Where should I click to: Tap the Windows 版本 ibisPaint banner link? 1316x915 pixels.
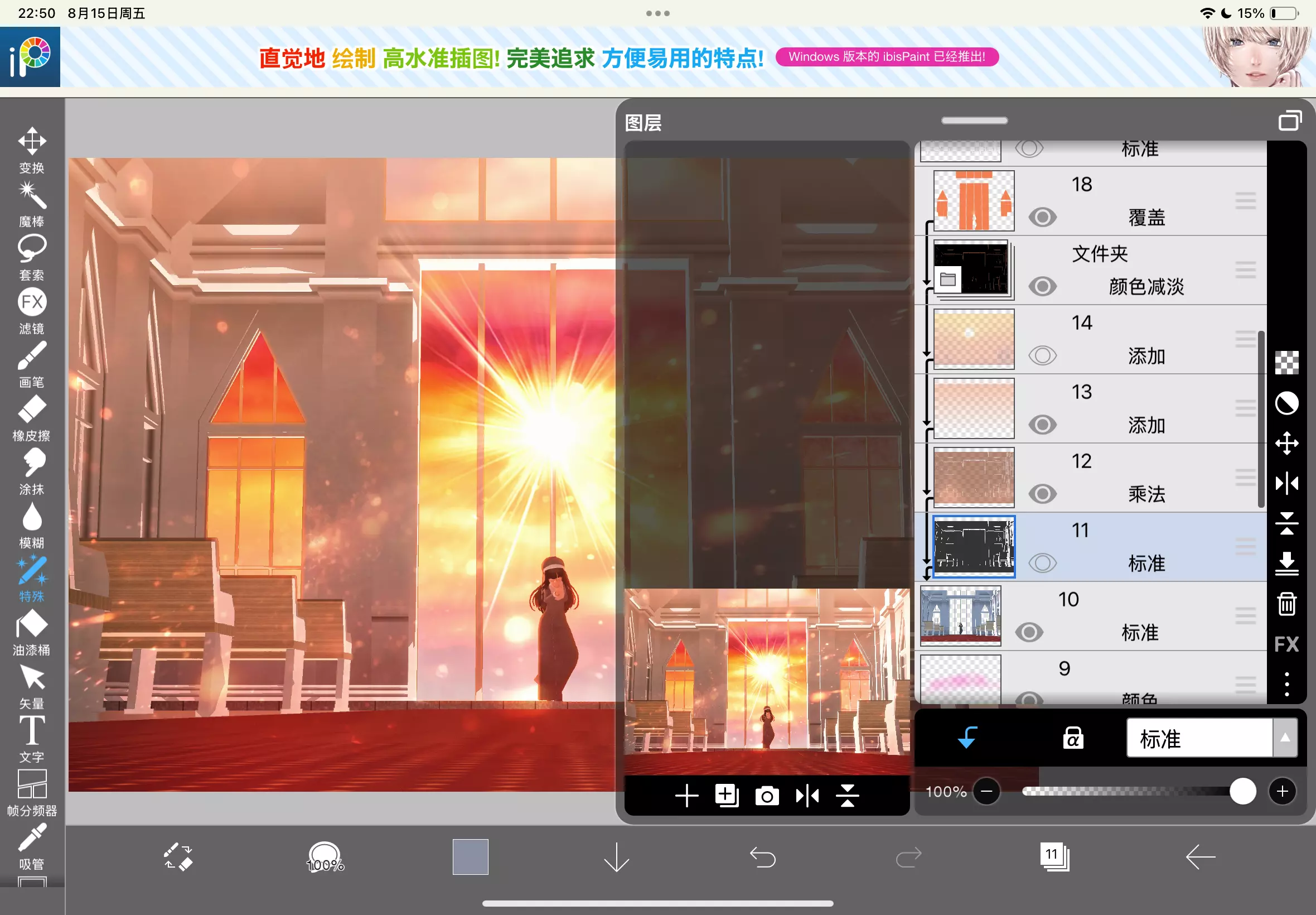[x=886, y=57]
